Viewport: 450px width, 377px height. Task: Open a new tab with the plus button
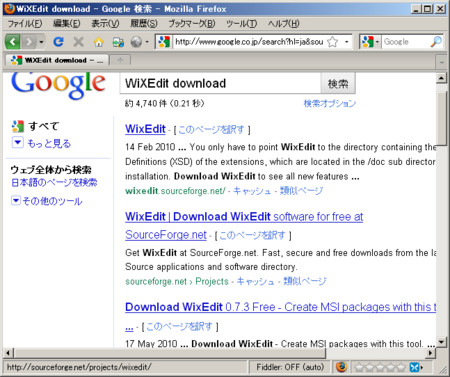tap(120, 60)
